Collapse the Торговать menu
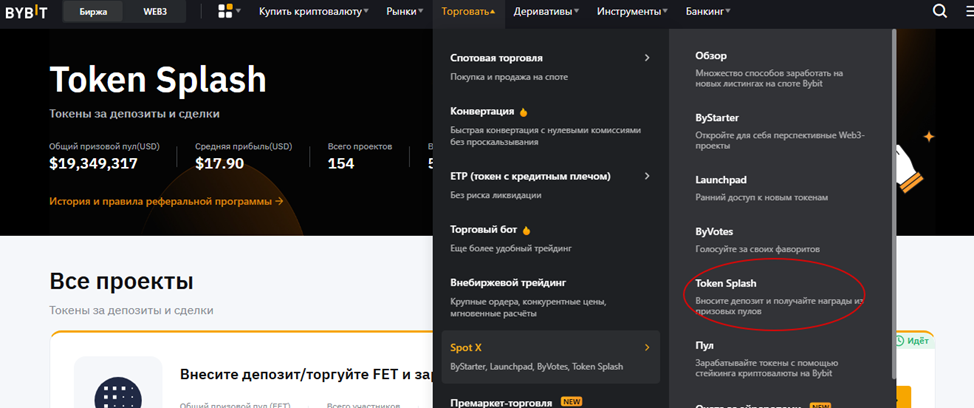Screen dimensions: 974x408 (x=468, y=11)
